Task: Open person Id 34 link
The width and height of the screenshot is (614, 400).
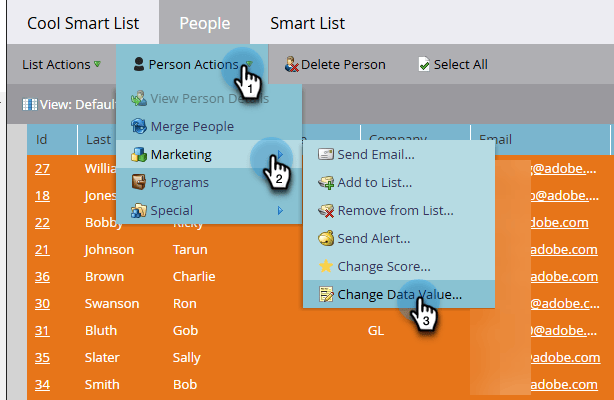Action: [x=42, y=385]
